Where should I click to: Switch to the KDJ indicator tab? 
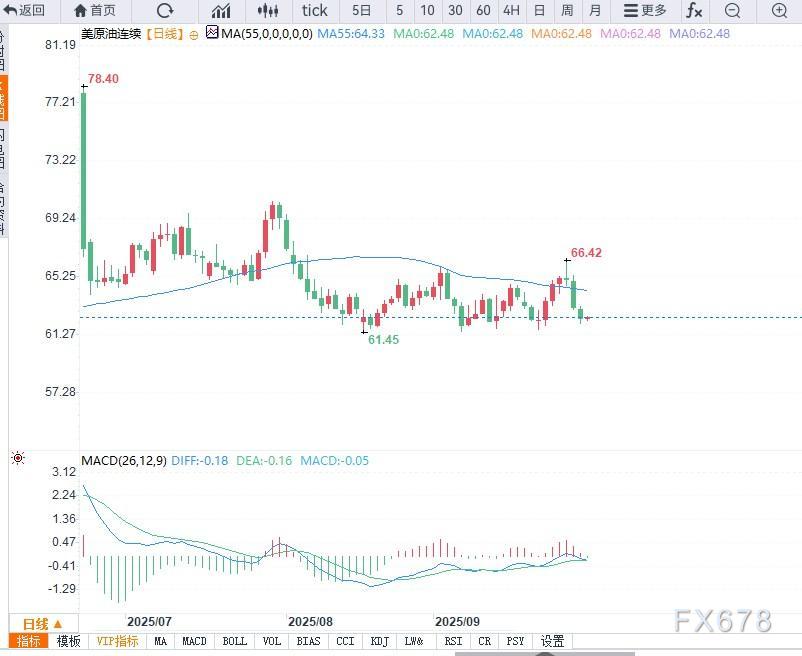tap(379, 641)
